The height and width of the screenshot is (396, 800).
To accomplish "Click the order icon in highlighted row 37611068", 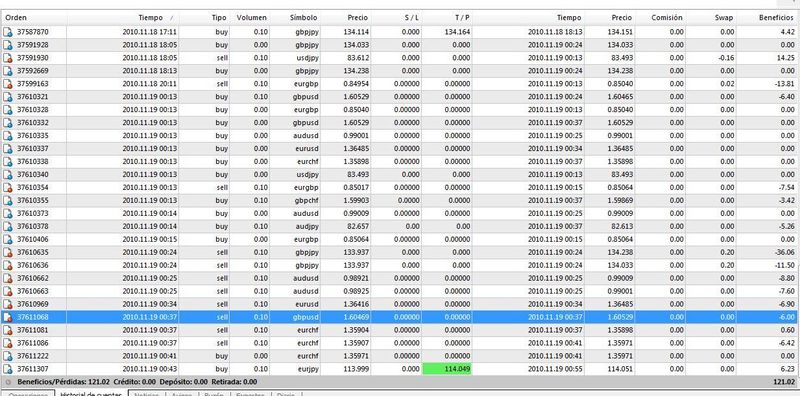I will point(8,317).
